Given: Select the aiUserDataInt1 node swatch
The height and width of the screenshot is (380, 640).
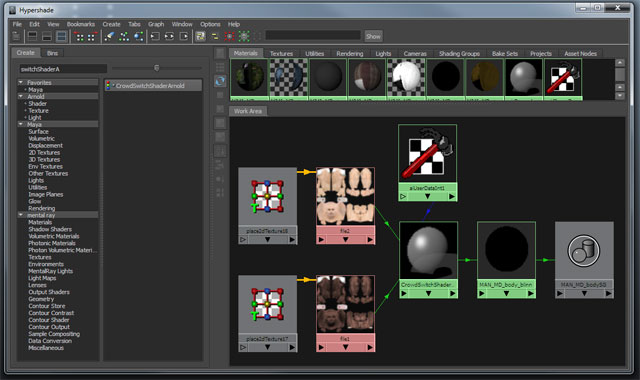Looking at the screenshot, I should click(427, 154).
